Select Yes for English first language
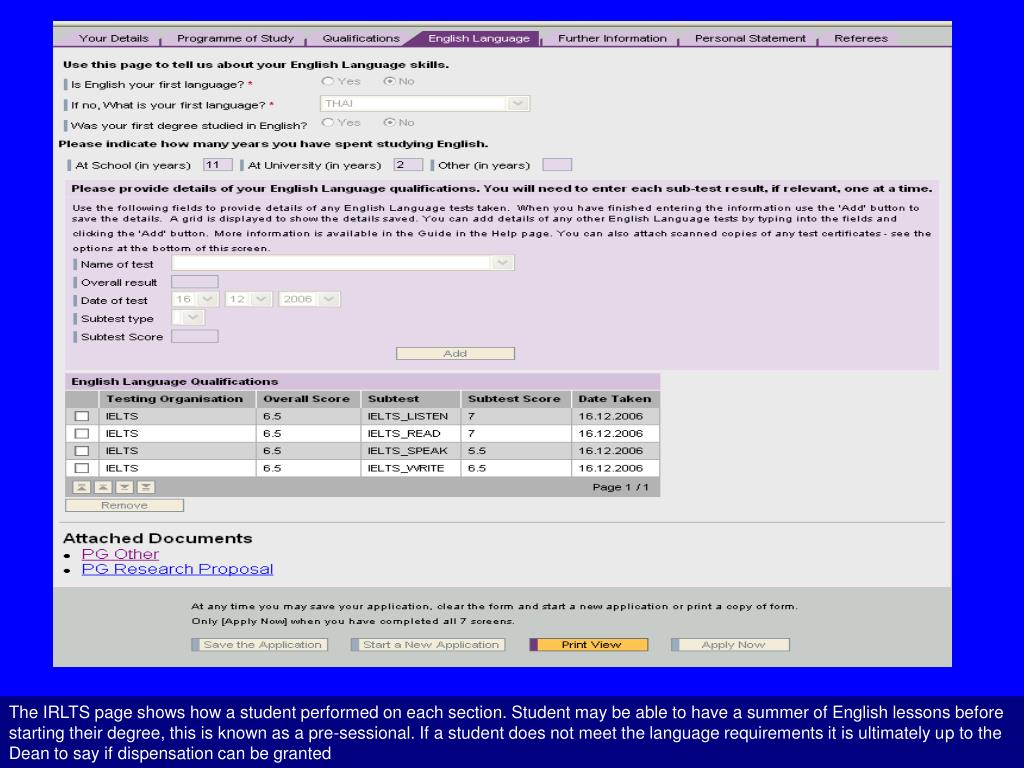 328,81
